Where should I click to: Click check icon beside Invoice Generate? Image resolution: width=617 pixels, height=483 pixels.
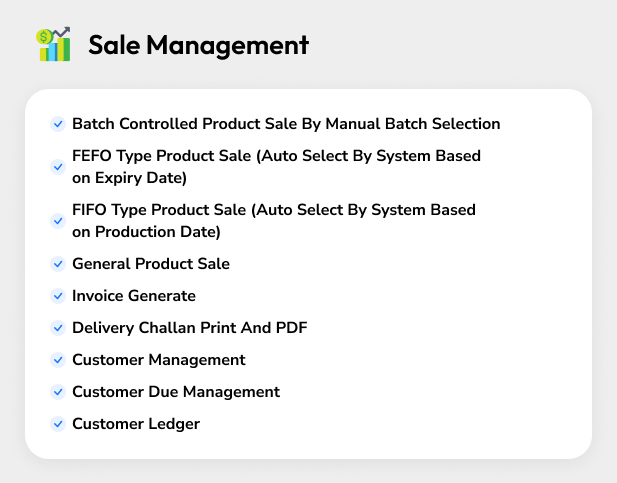click(58, 296)
